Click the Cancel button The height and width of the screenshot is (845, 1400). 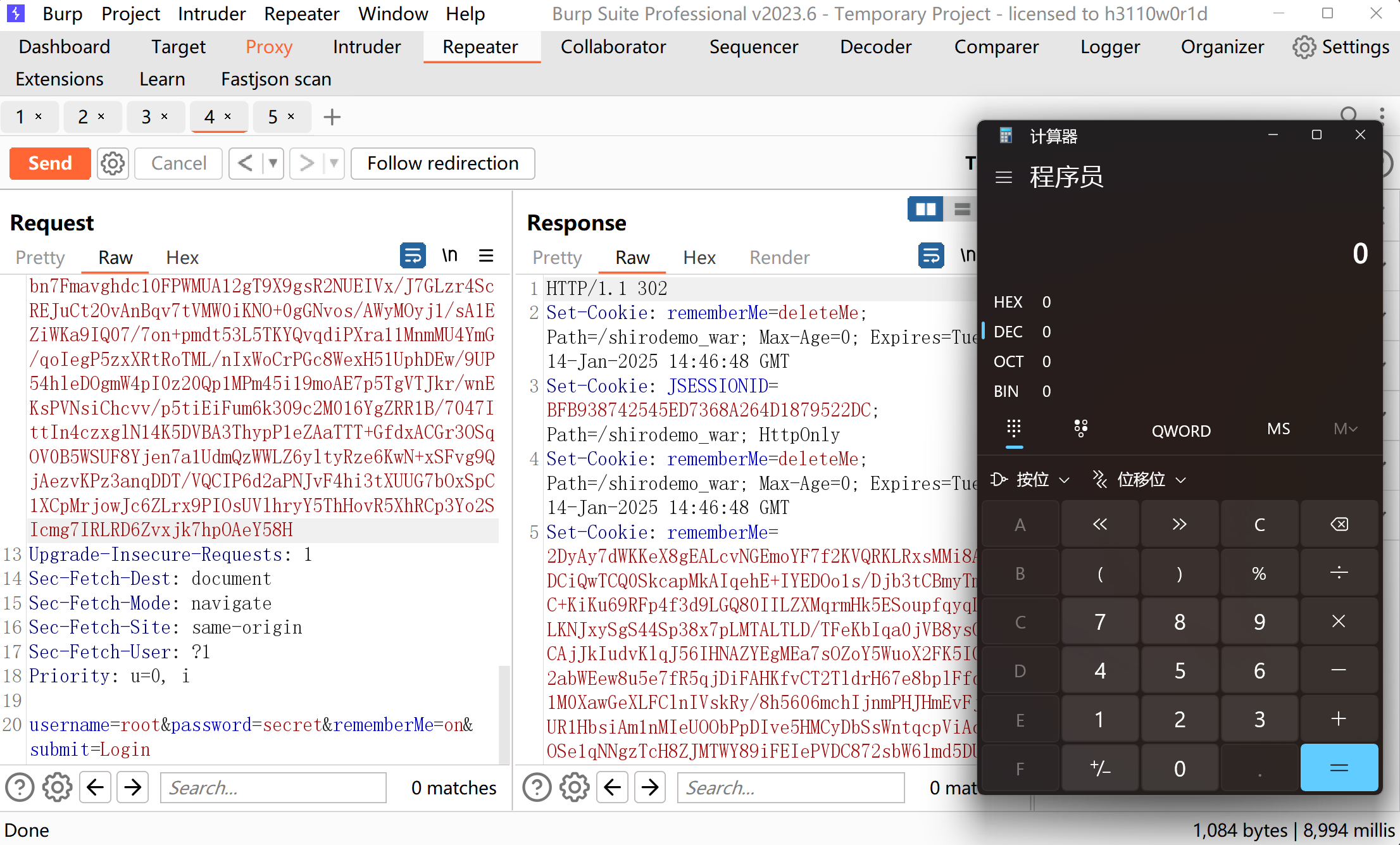click(178, 163)
